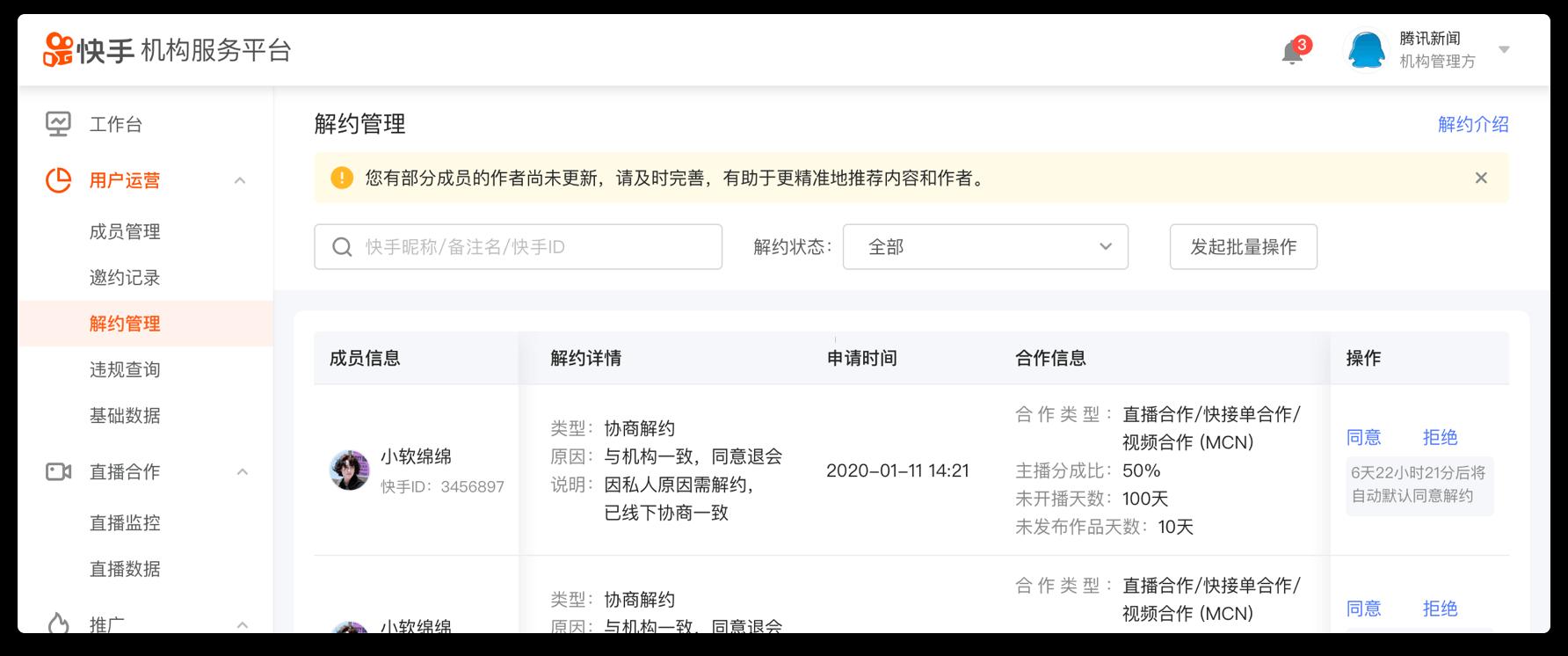Click the 直播合作 video camera icon
This screenshot has height=656, width=1568.
pyautogui.click(x=58, y=472)
